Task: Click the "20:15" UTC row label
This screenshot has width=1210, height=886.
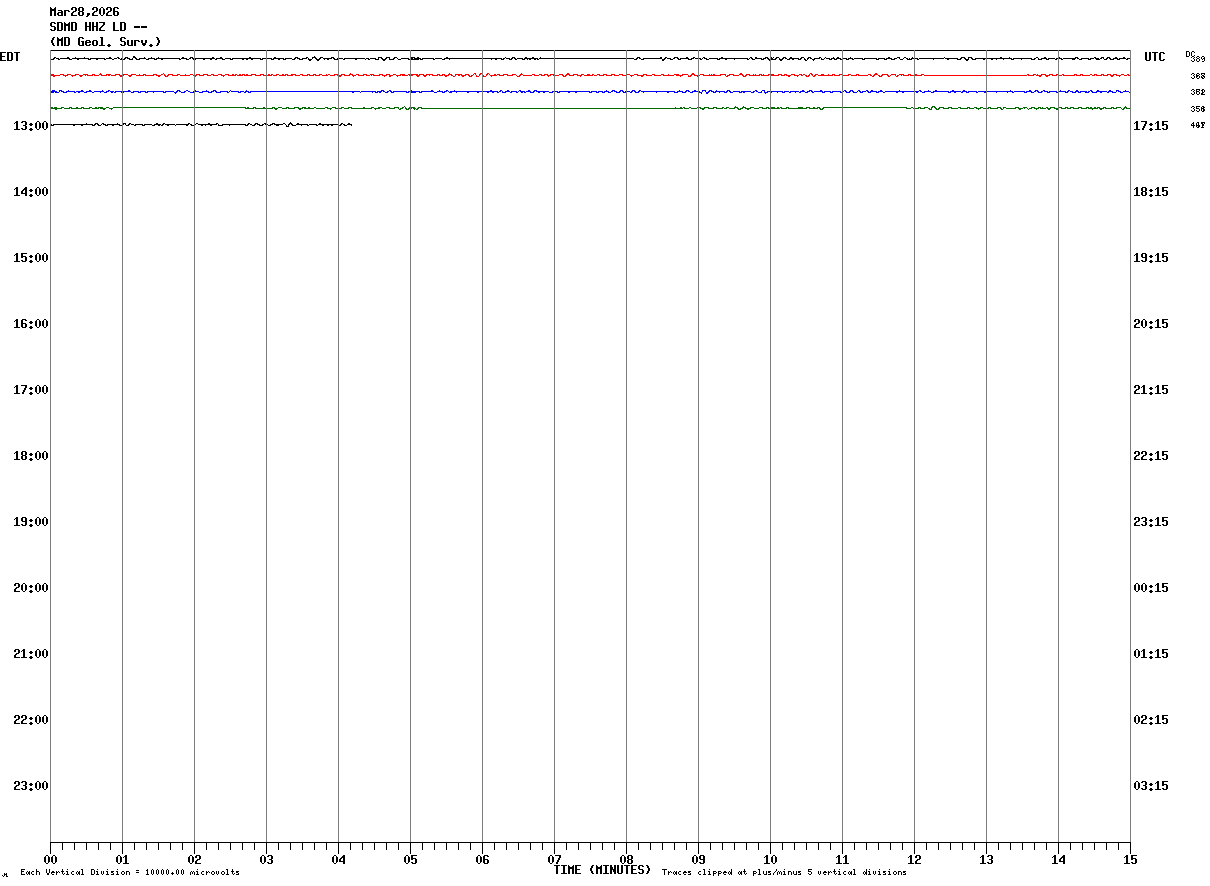Action: point(1151,323)
